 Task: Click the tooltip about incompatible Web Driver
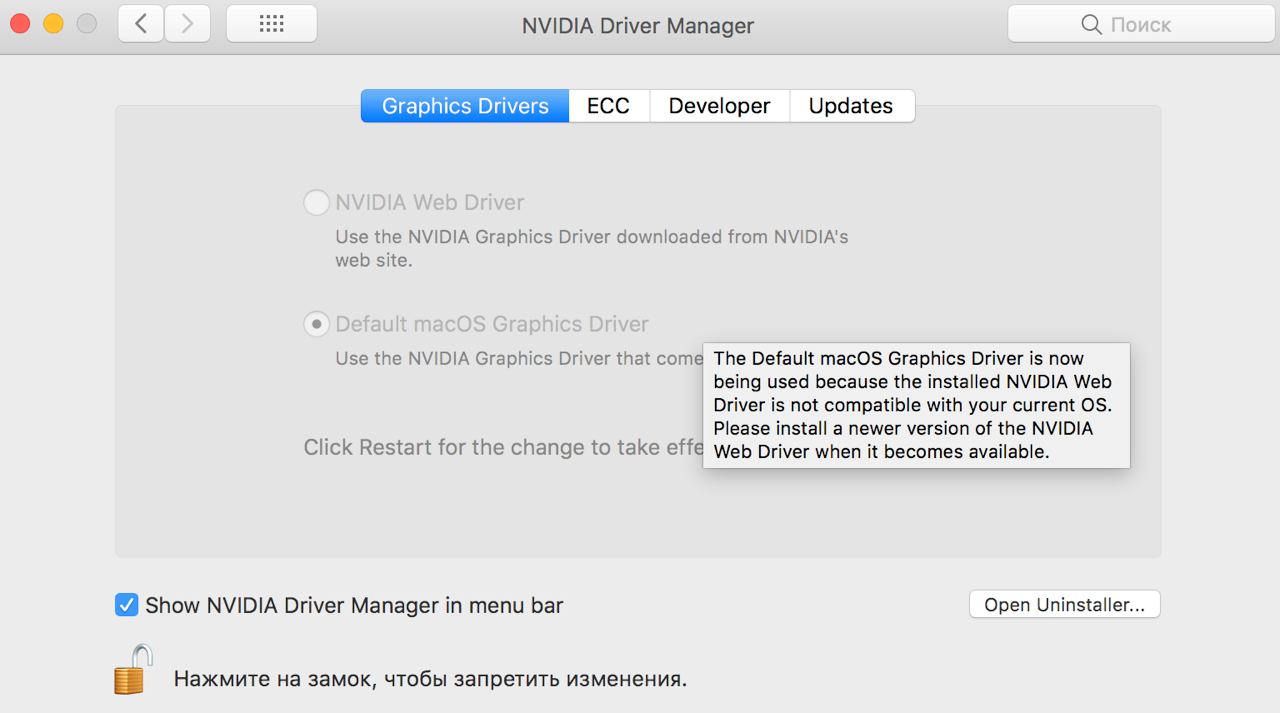point(916,405)
